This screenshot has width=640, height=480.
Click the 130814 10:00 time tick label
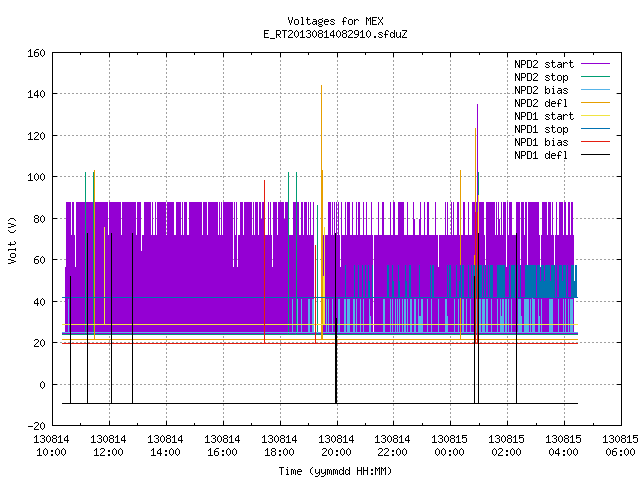(x=51, y=446)
